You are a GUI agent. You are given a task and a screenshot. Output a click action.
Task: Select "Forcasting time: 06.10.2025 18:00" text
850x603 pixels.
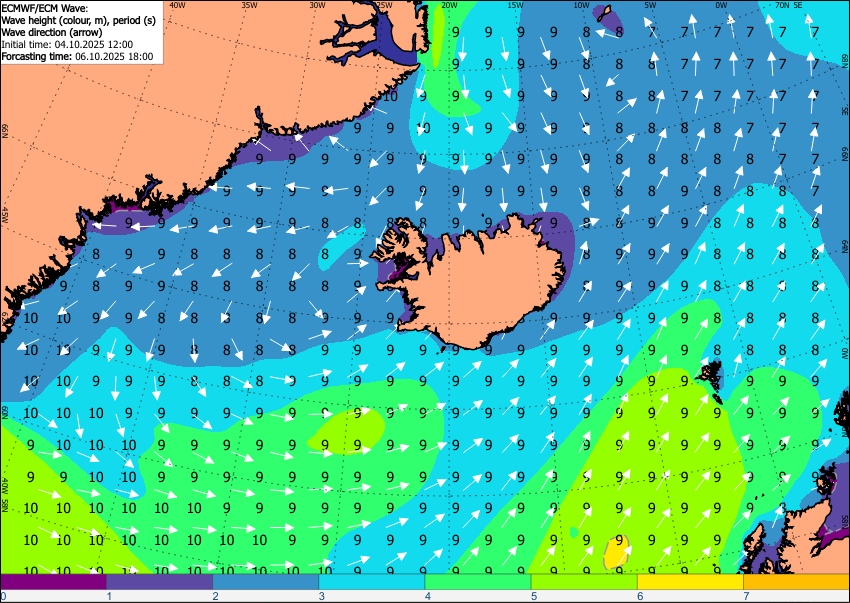(x=78, y=56)
